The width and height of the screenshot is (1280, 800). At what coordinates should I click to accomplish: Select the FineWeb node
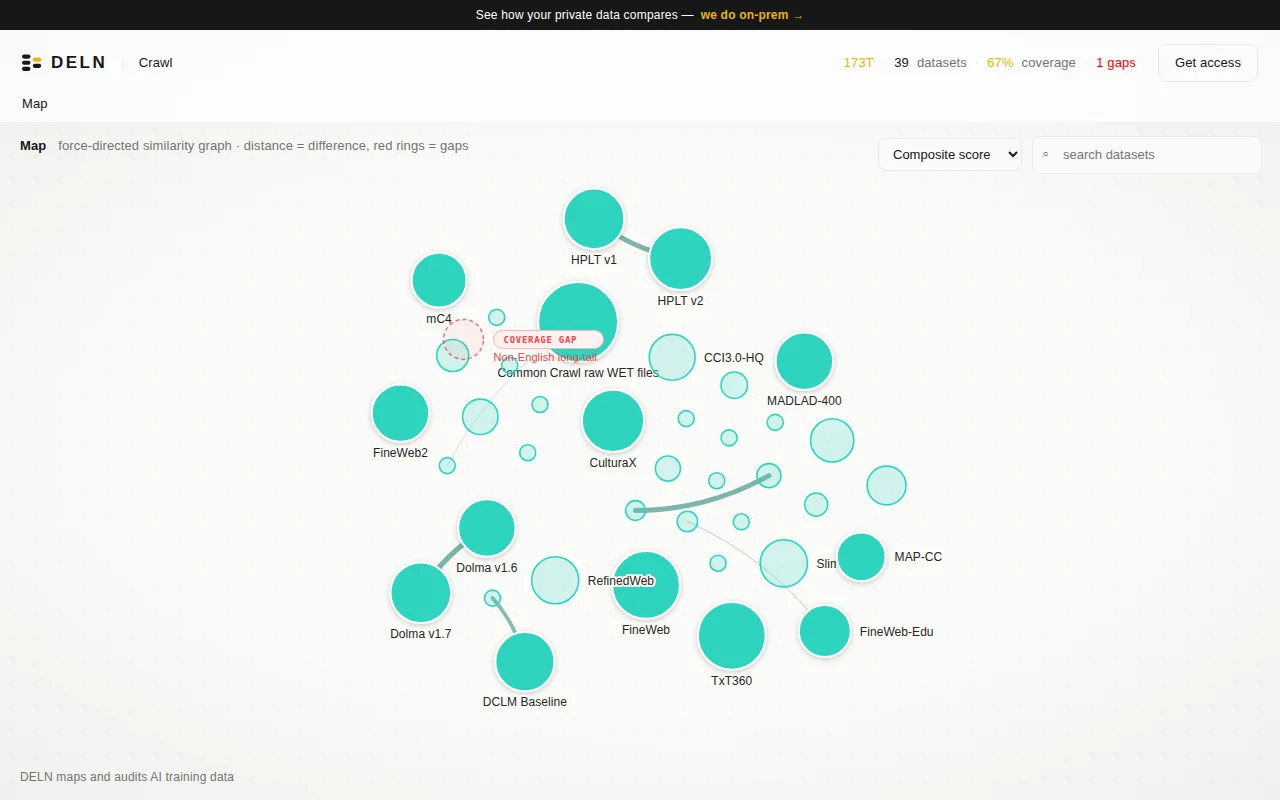[x=646, y=585]
